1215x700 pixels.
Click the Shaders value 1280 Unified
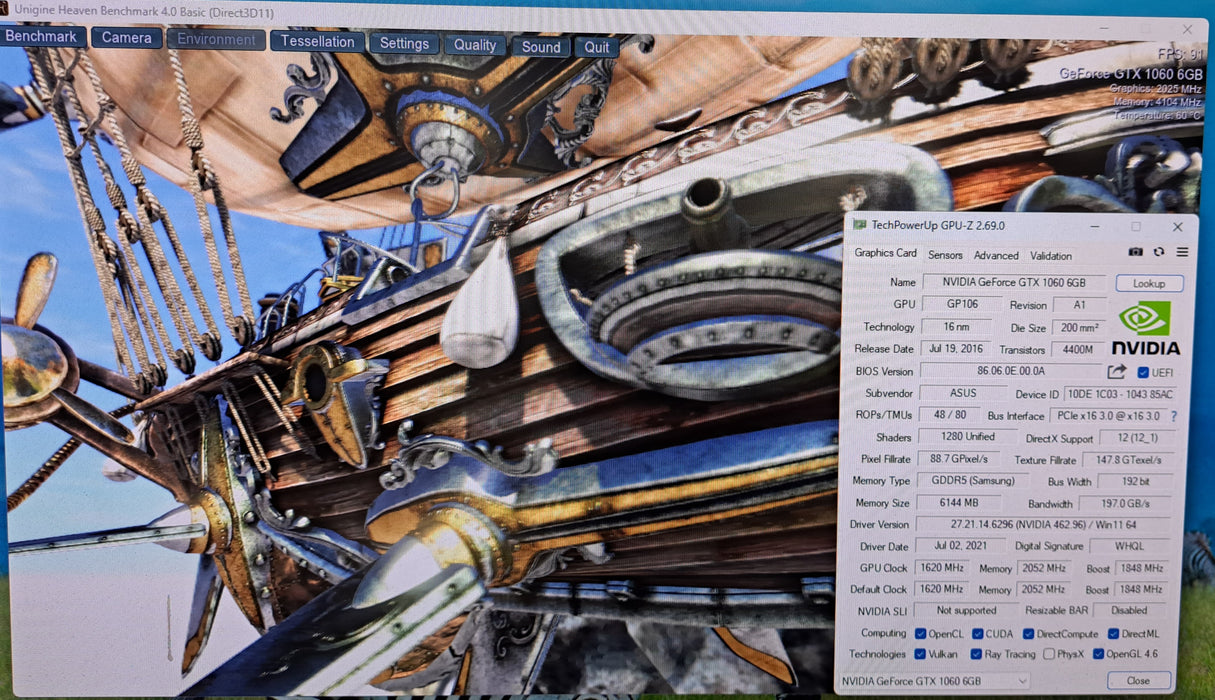click(x=969, y=437)
